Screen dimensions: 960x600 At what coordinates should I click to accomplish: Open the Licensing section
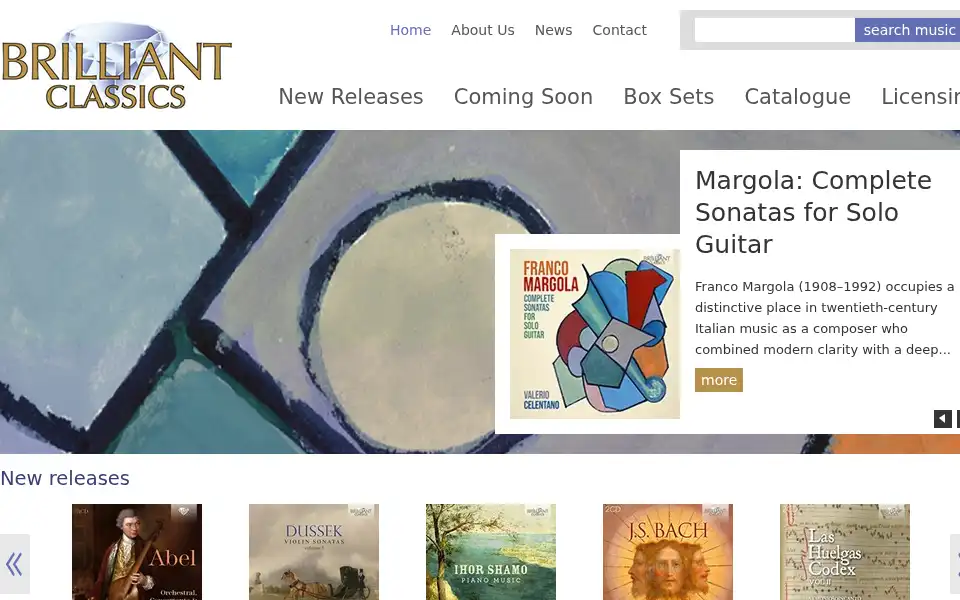(920, 97)
